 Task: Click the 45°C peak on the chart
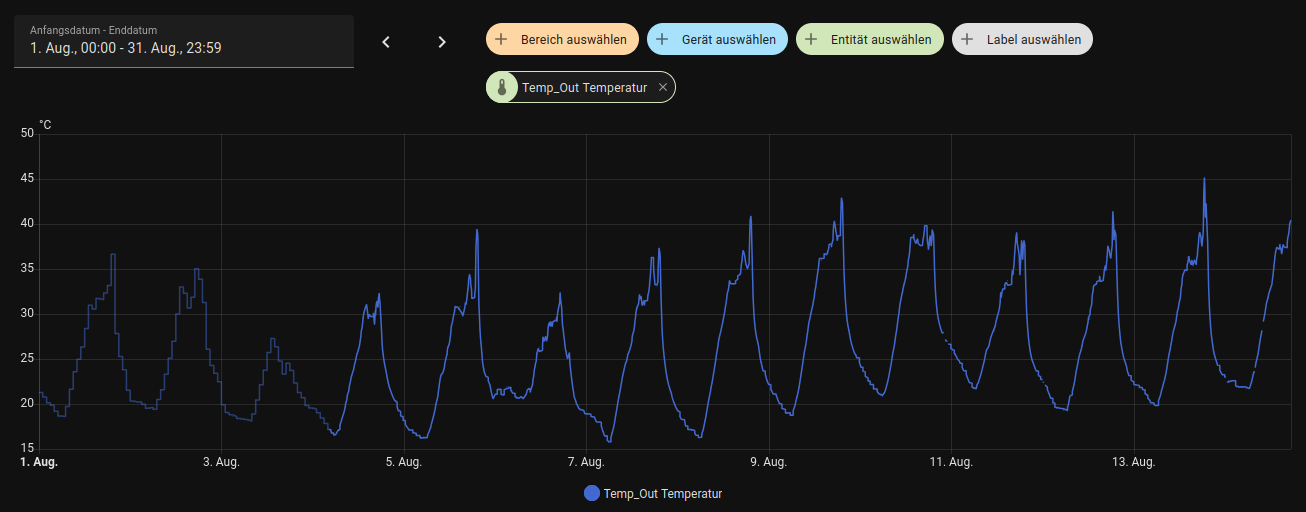click(1204, 180)
